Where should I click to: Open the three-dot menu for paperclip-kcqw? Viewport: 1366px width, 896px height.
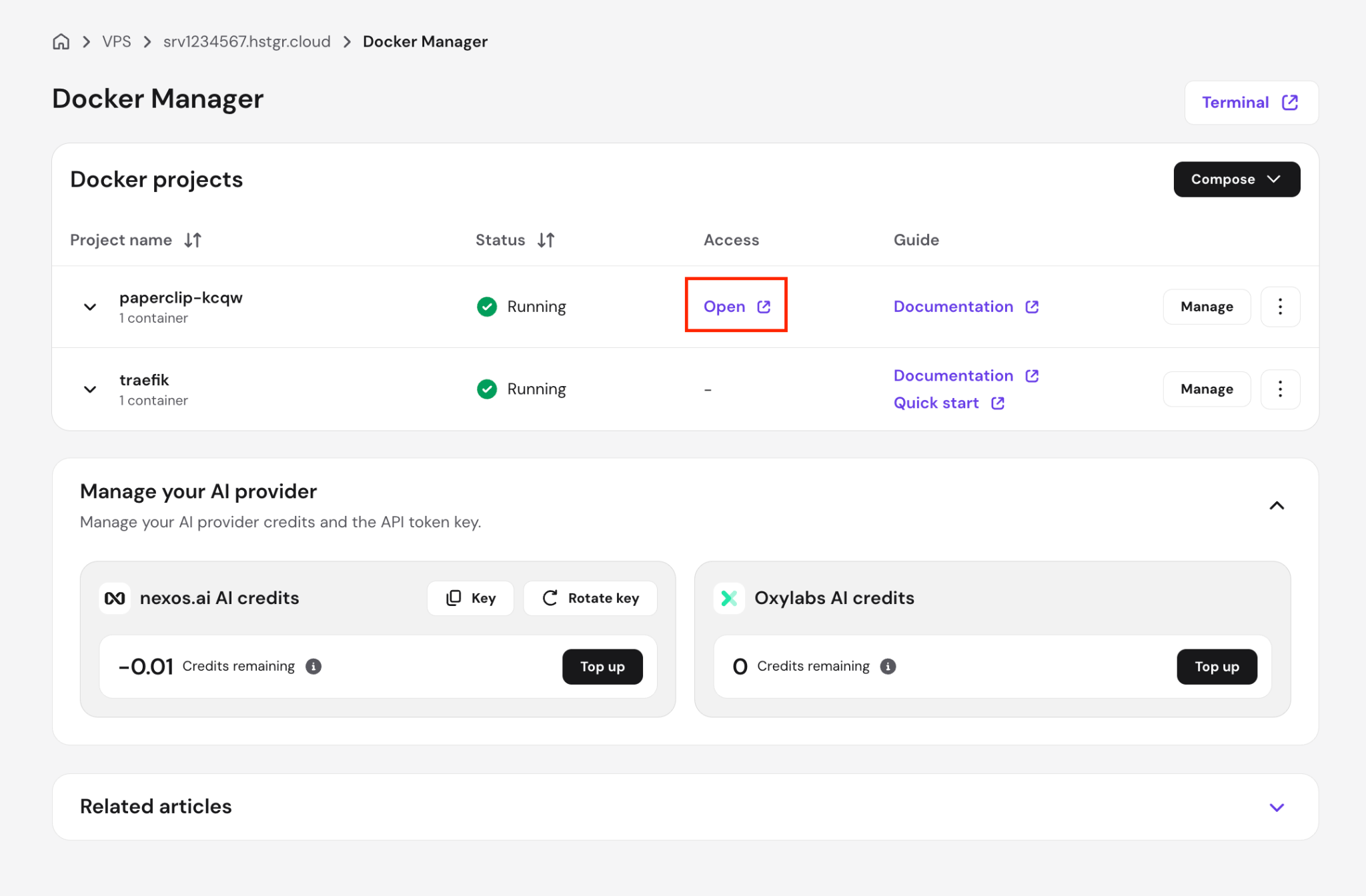[1280, 307]
